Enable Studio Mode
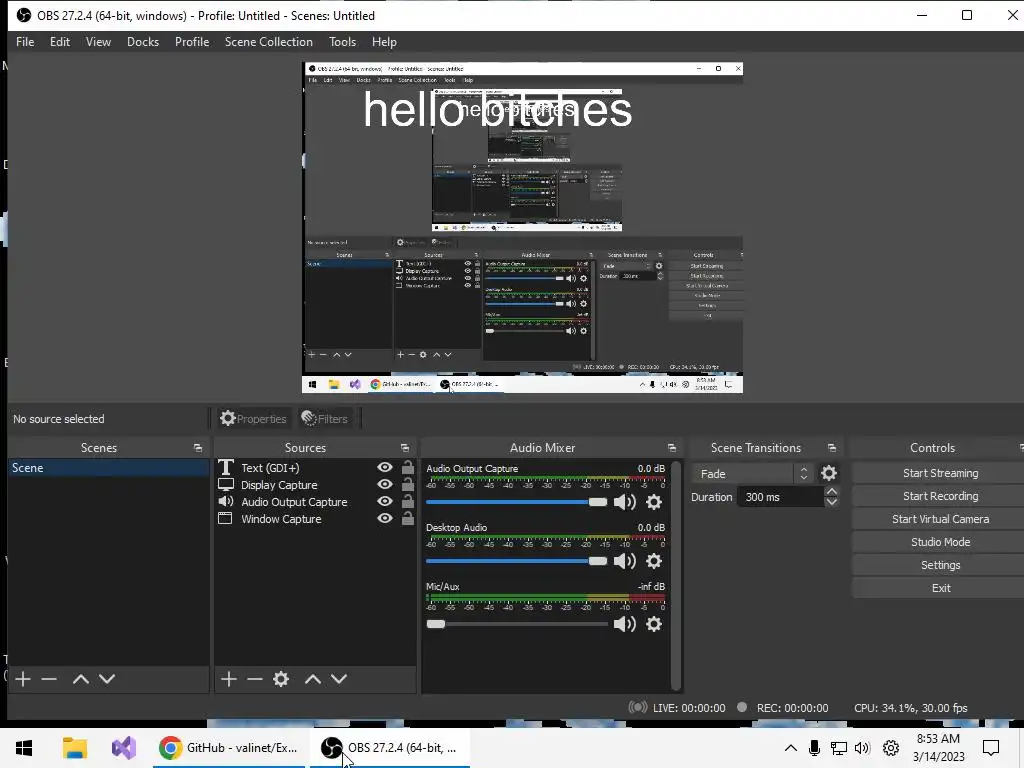This screenshot has height=768, width=1024. (x=940, y=541)
